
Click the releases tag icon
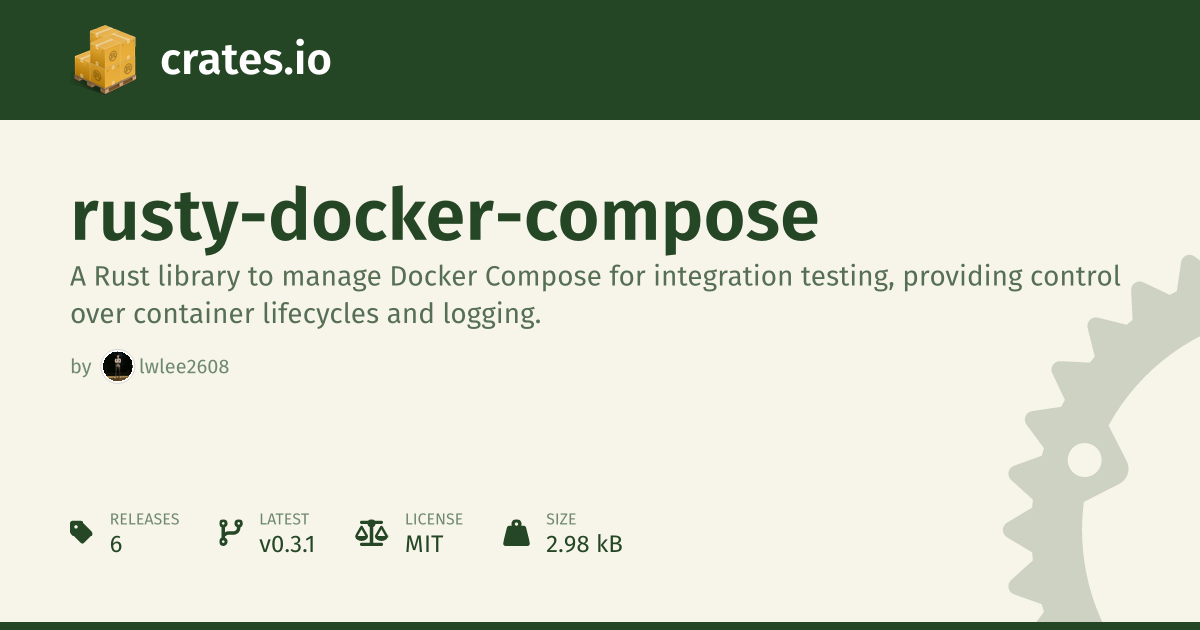pos(82,532)
